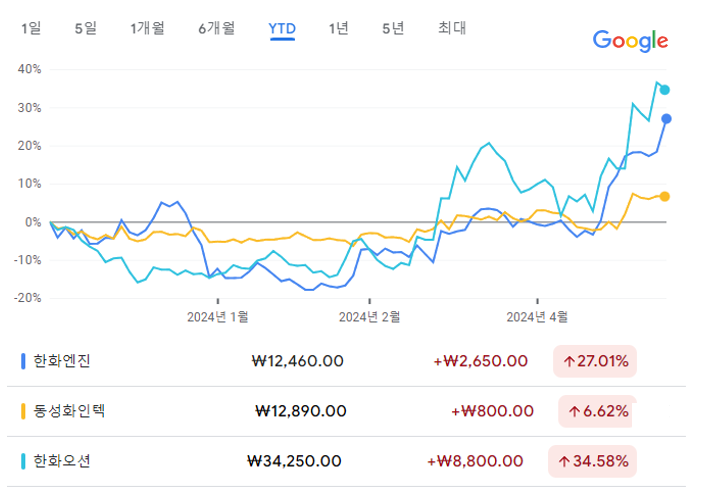Click the 30% y-axis label
Screen dimensions: 703x500
[x=29, y=108]
